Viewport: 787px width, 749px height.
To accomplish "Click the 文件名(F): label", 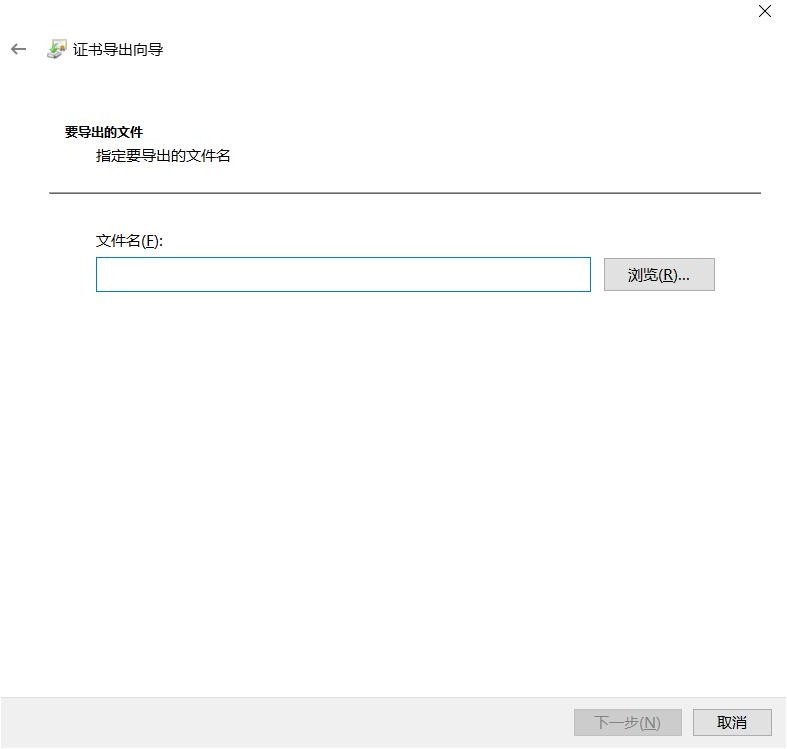I will point(129,240).
